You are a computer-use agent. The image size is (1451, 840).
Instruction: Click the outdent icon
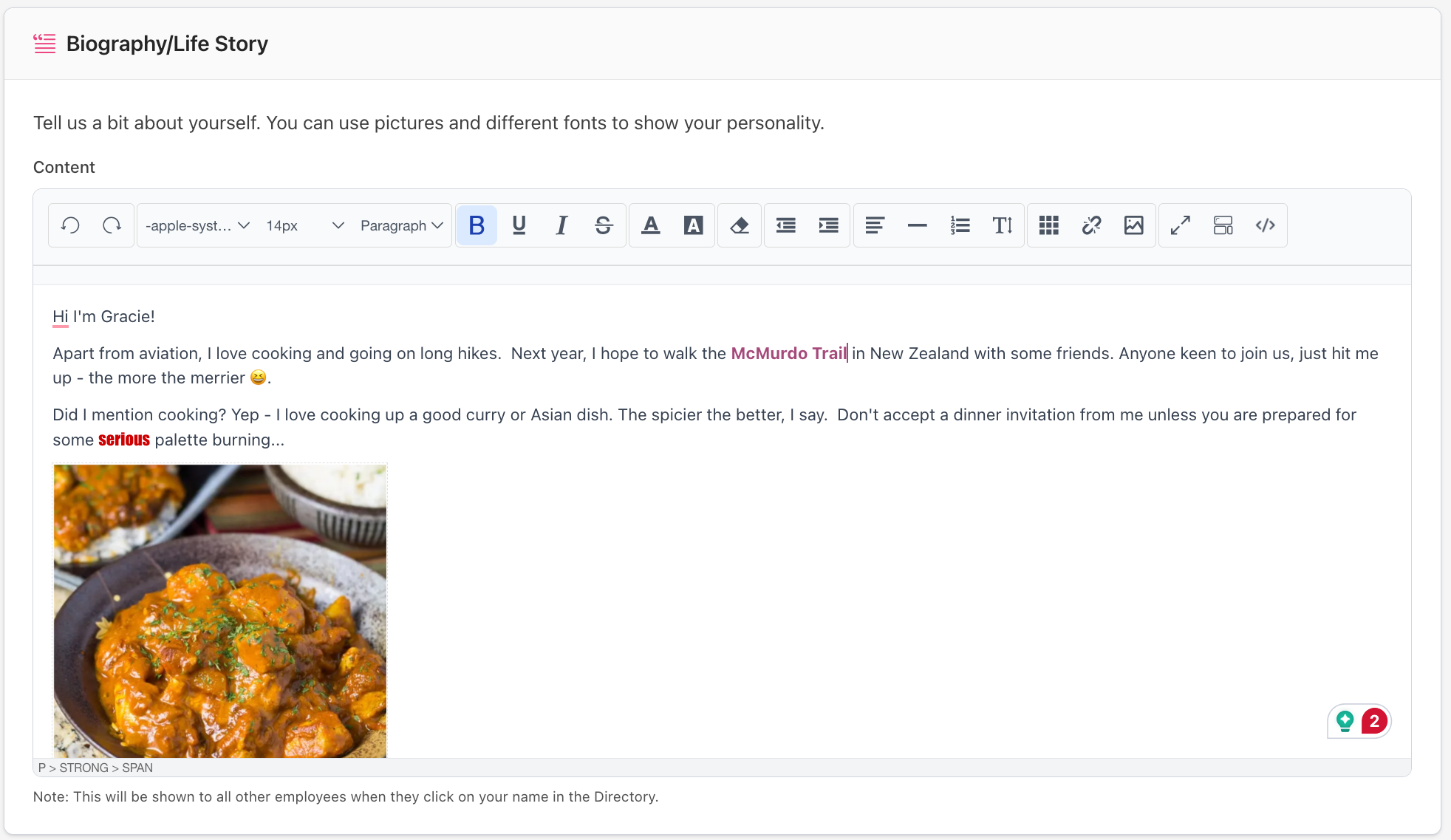[x=786, y=225]
